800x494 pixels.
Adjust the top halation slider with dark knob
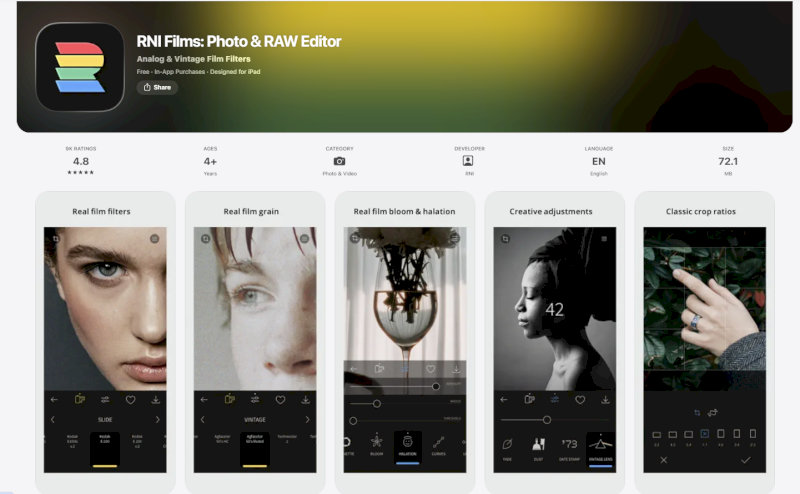[x=436, y=386]
